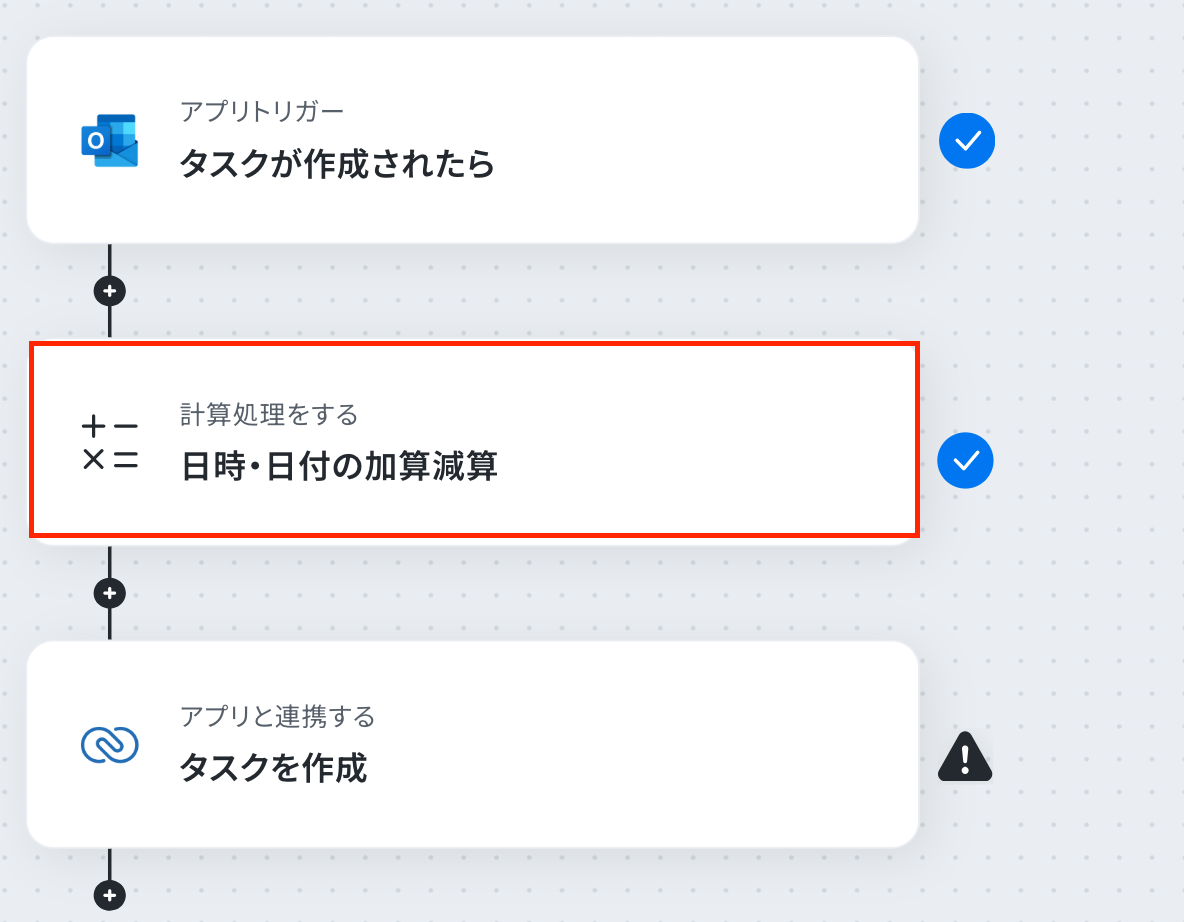Screen dimensions: 1184x922
Task: Click the アプリと連携する label
Action: point(277,717)
